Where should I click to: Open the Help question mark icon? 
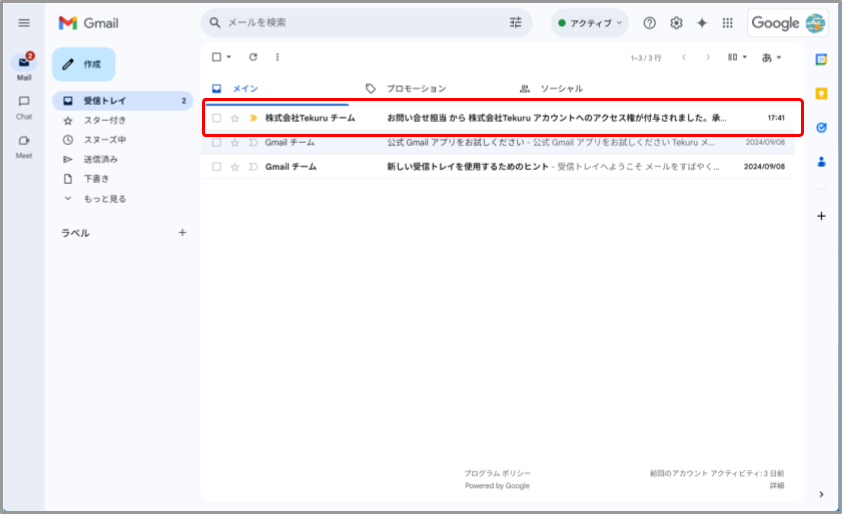[649, 23]
